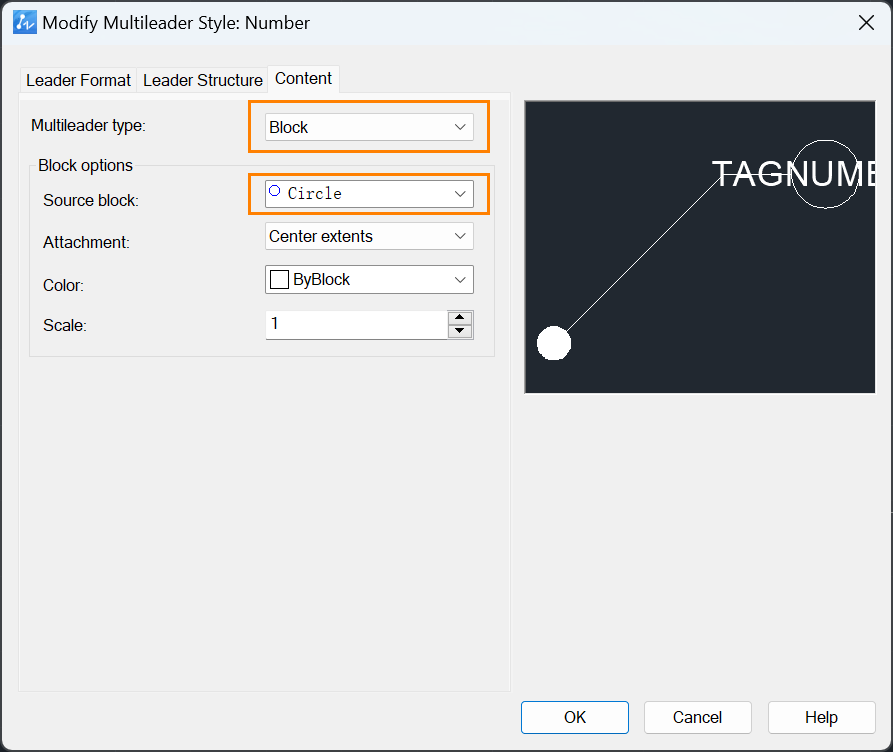Click the blue circle icon in Source block
893x752 pixels.
coord(275,191)
